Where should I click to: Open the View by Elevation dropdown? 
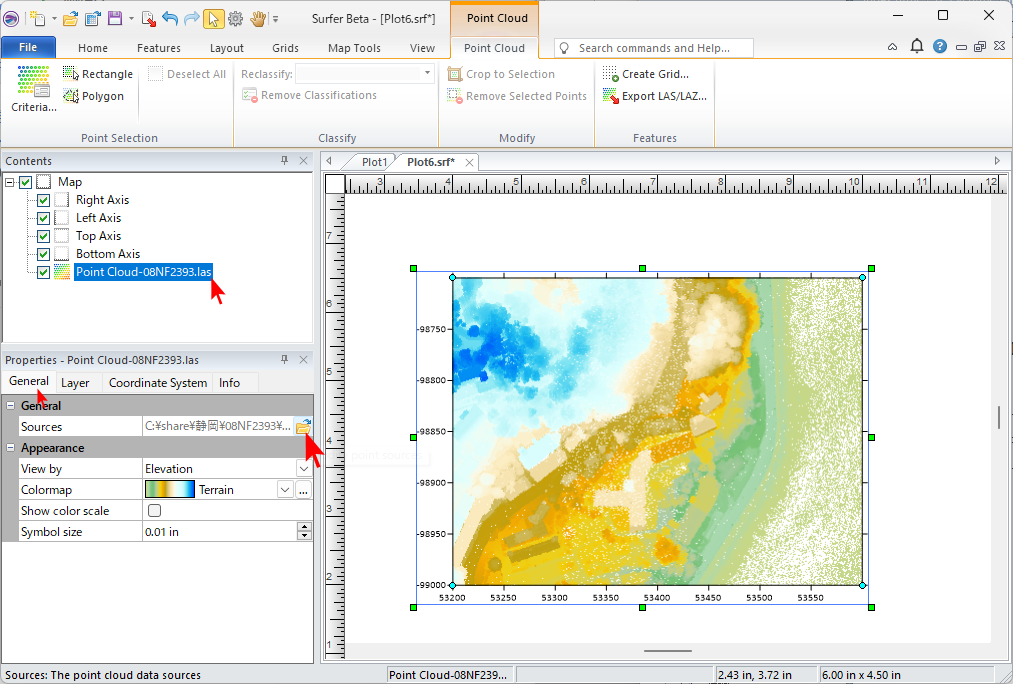pos(303,469)
